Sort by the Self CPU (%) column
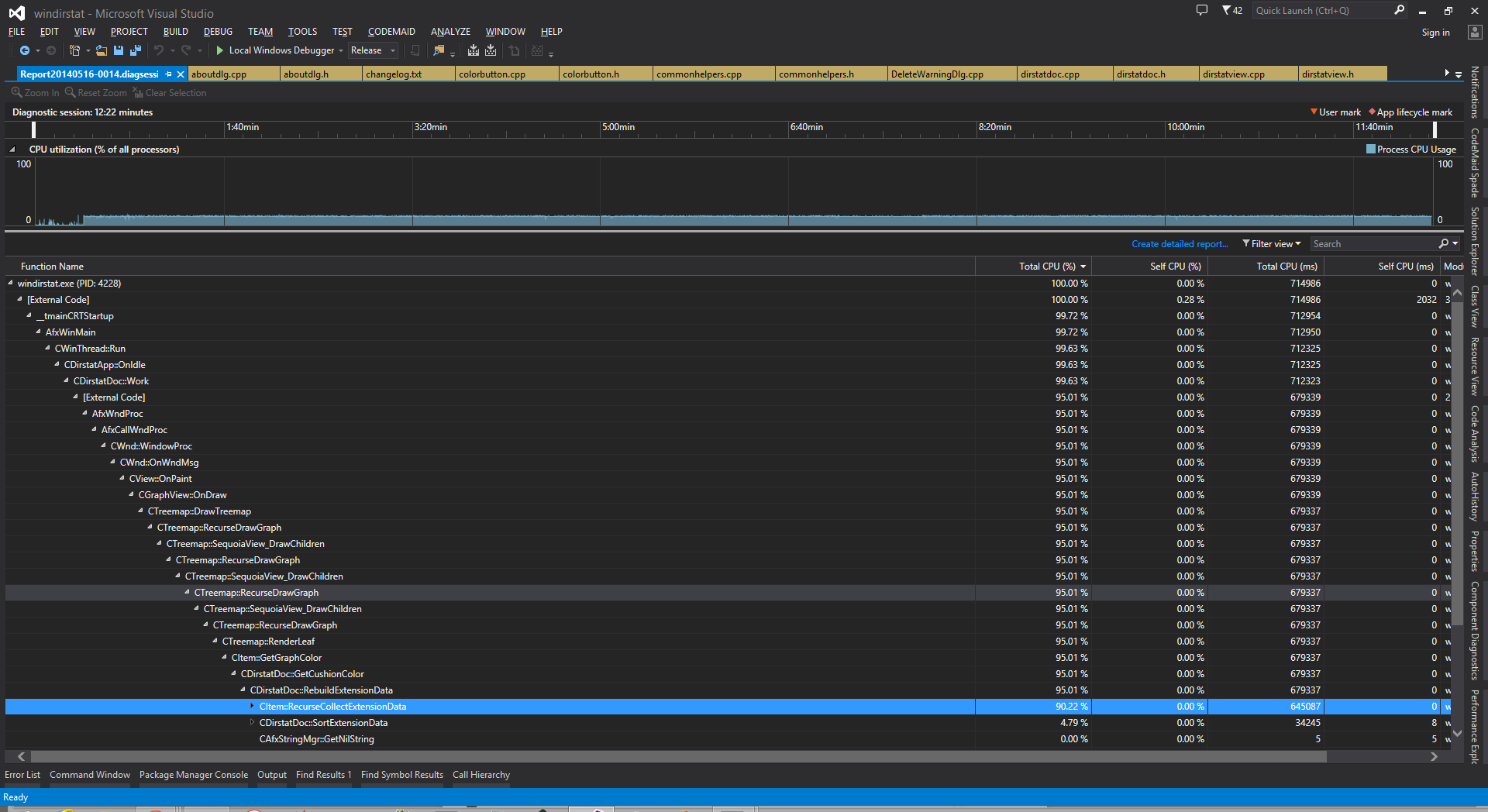The height and width of the screenshot is (812, 1488). (x=1149, y=267)
